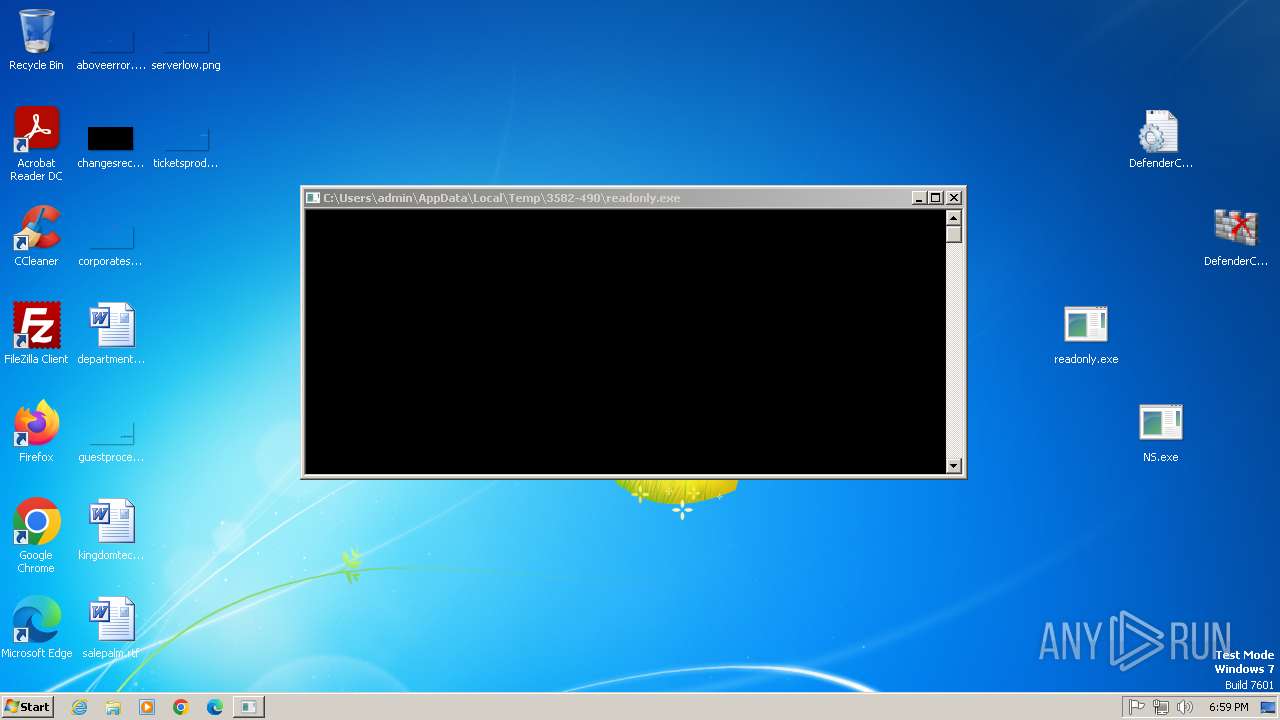The height and width of the screenshot is (720, 1280).
Task: Launch Acrobat Reader DC shortcut
Action: pos(36,144)
